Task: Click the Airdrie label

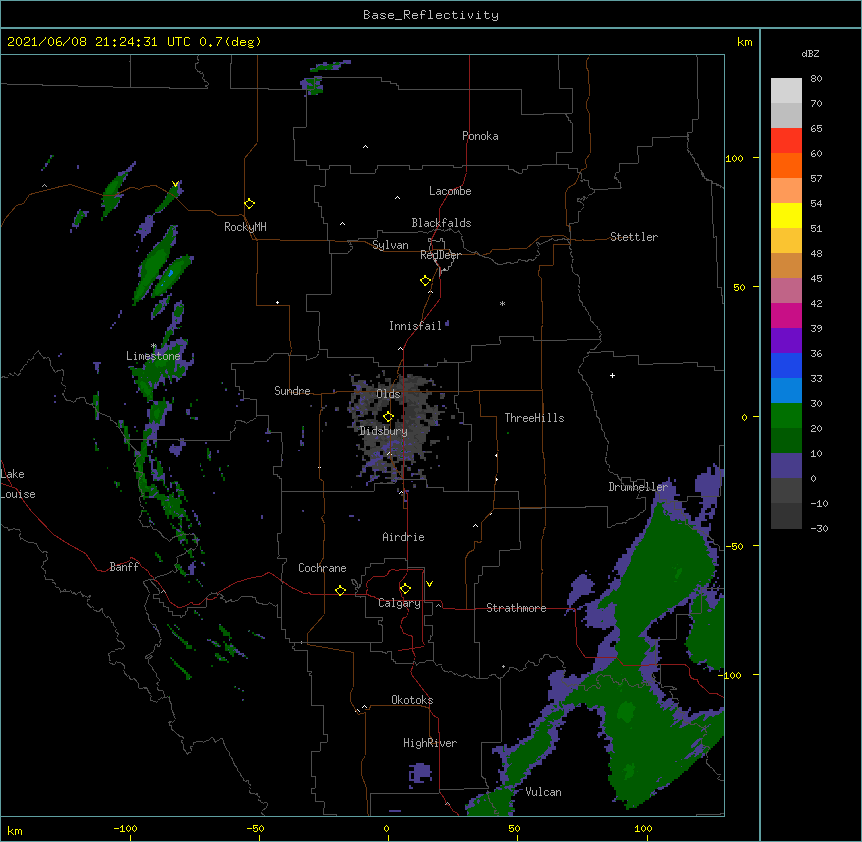Action: [404, 537]
